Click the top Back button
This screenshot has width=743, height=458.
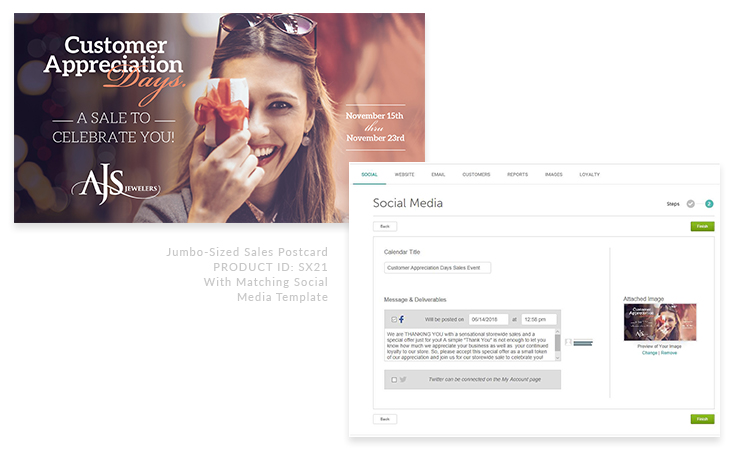pyautogui.click(x=385, y=226)
